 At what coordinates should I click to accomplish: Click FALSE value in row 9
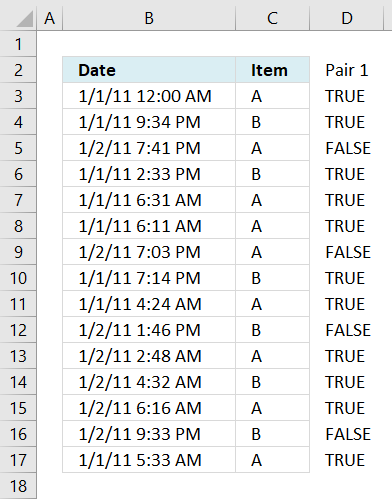(x=348, y=252)
